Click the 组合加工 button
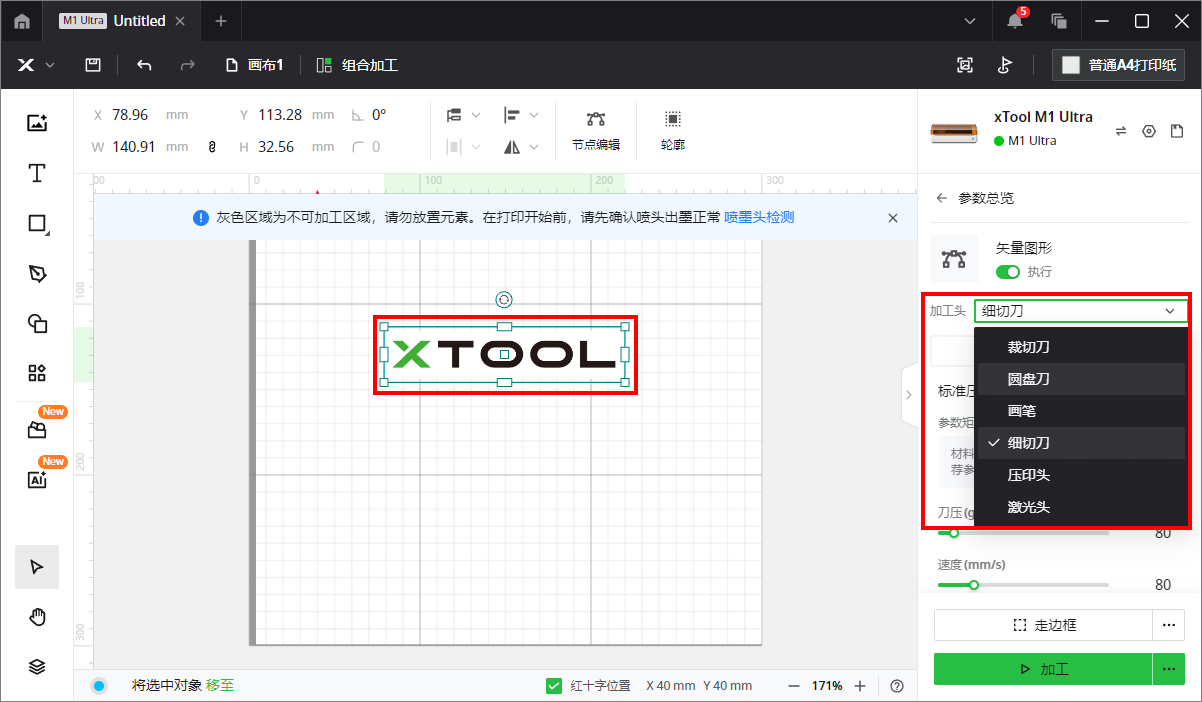Image resolution: width=1202 pixels, height=702 pixels. [x=357, y=65]
